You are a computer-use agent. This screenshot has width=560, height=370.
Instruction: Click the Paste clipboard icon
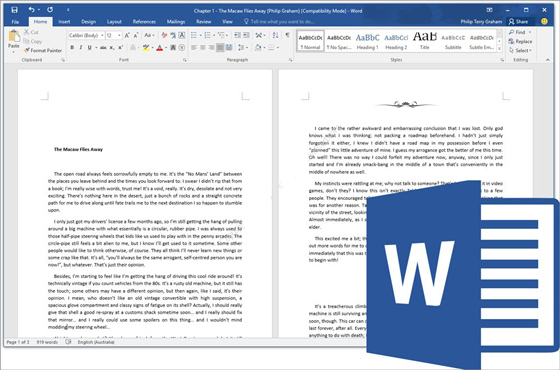(14, 36)
